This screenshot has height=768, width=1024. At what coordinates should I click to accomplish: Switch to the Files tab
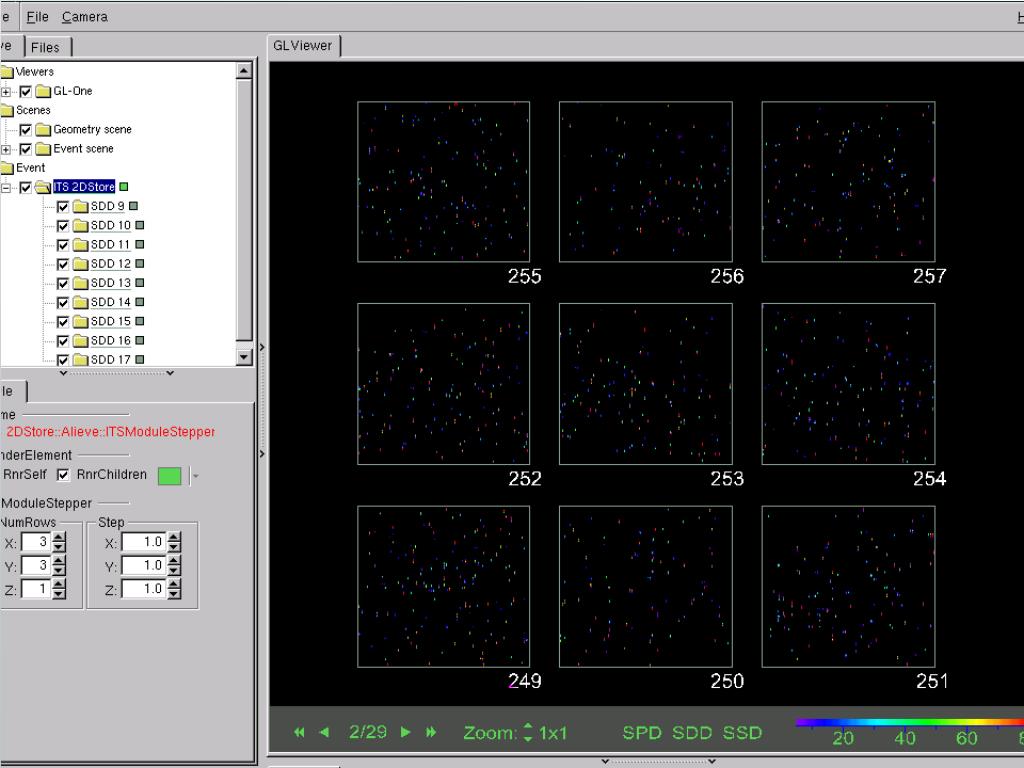point(45,47)
